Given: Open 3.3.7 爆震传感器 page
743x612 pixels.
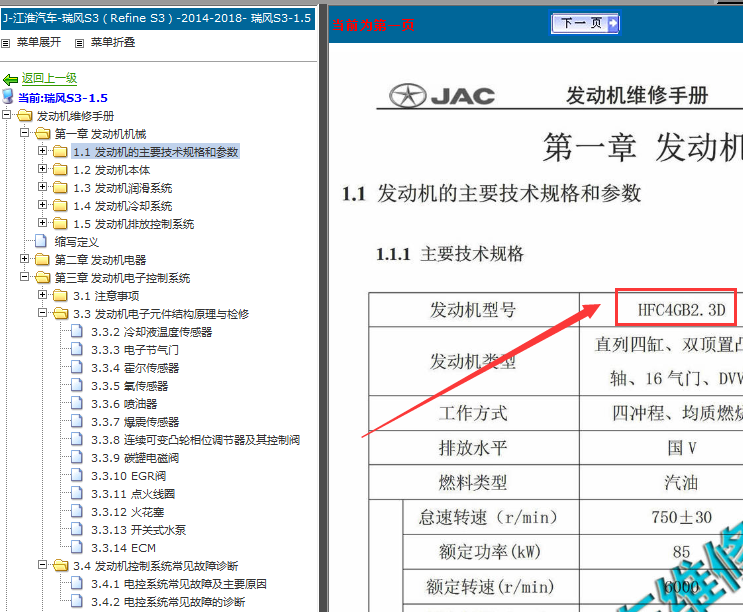Looking at the screenshot, I should click(x=135, y=422).
